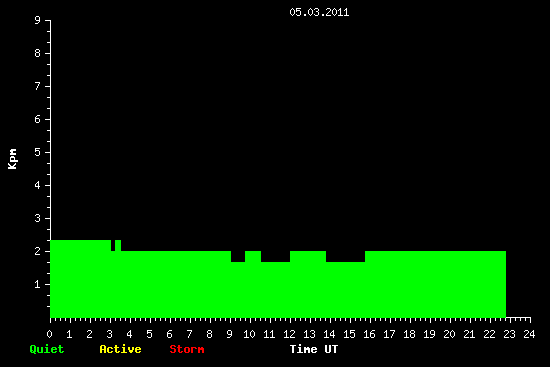550x367 pixels.
Task: Click the hour 12 tick label
Action: 289,334
